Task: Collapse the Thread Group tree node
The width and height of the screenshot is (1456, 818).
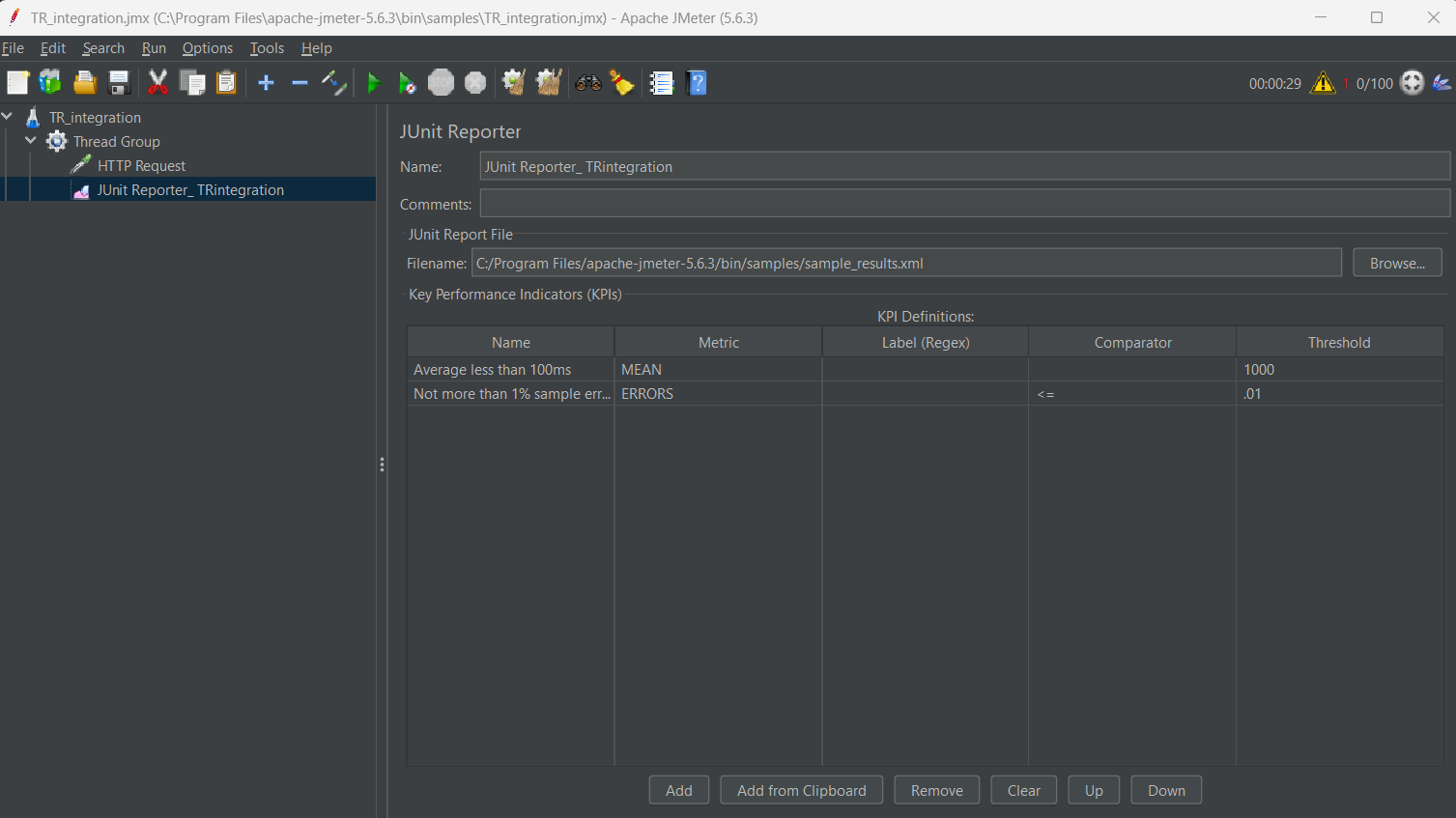Action: [x=31, y=141]
